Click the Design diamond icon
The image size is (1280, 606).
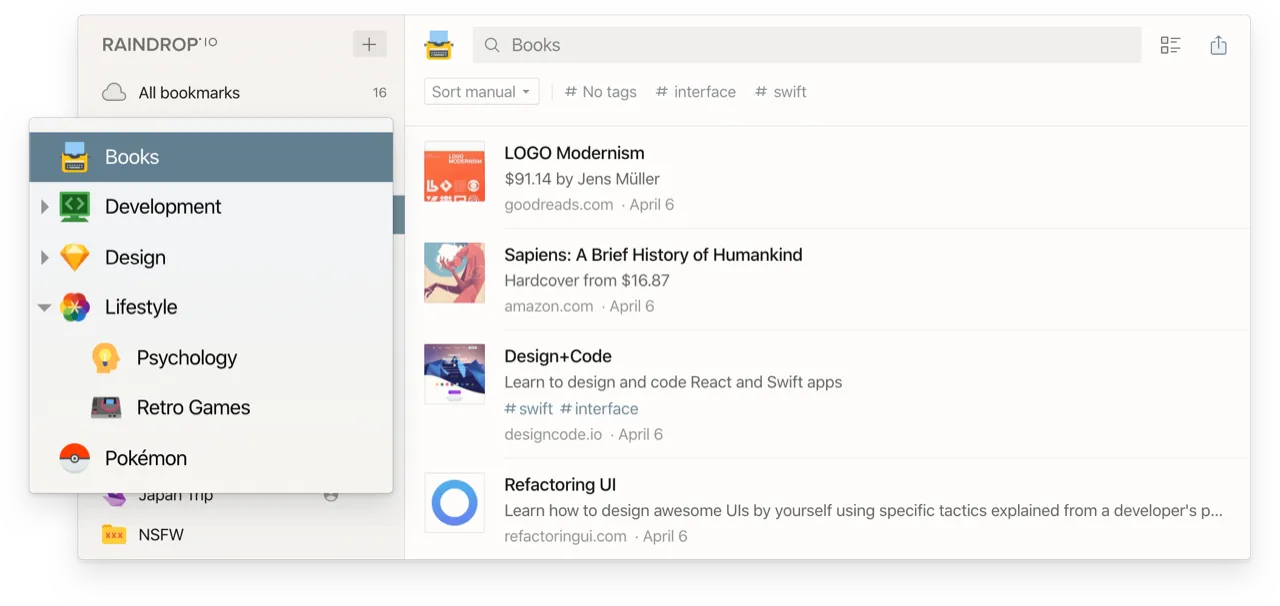(x=74, y=257)
